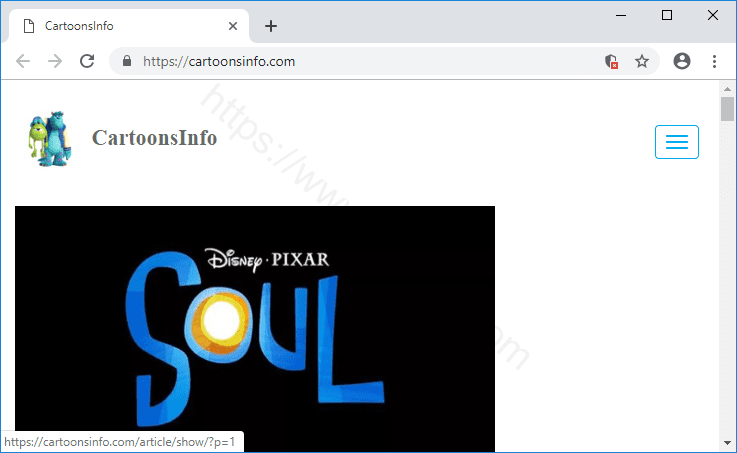Screen dimensions: 737x453
Task: Click the Monsters Inc site logo
Action: (49, 139)
